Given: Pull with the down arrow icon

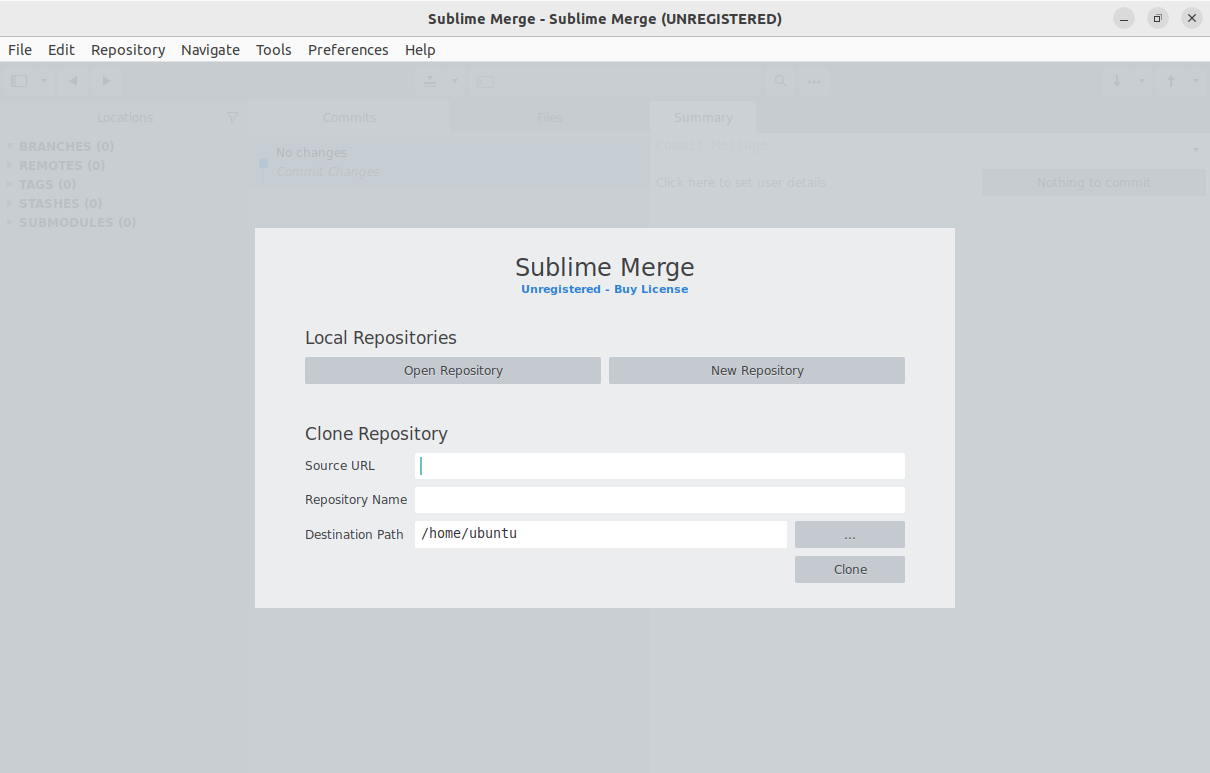Looking at the screenshot, I should pyautogui.click(x=1117, y=81).
